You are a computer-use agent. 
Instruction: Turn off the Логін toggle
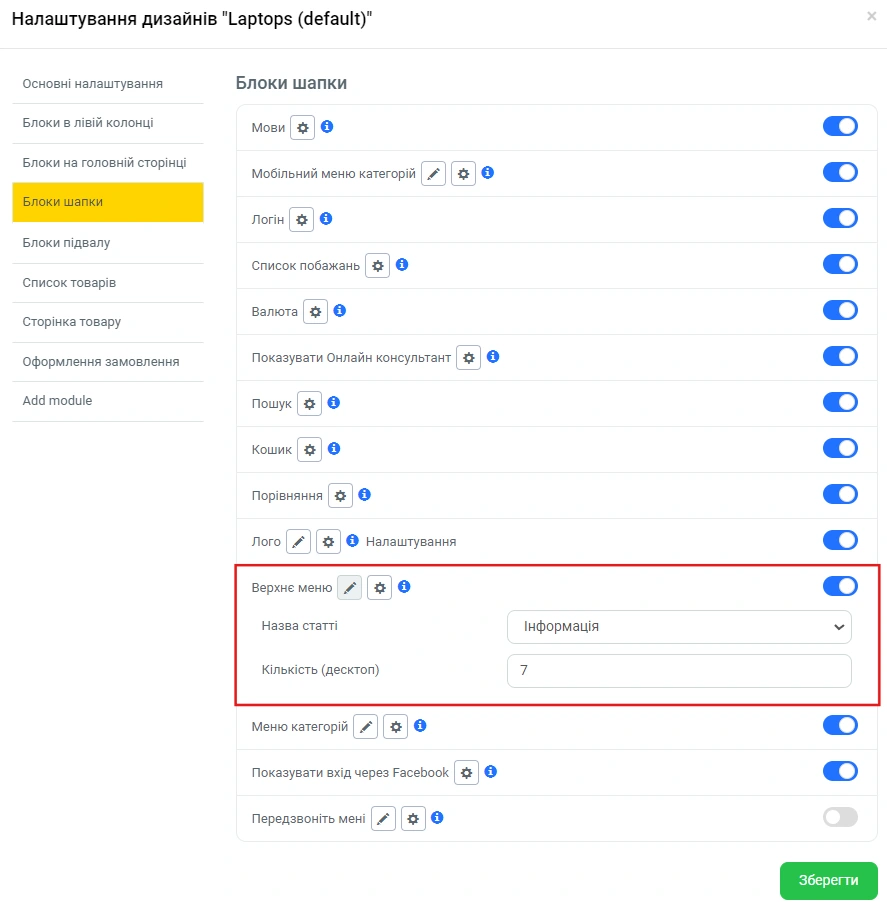tap(840, 218)
